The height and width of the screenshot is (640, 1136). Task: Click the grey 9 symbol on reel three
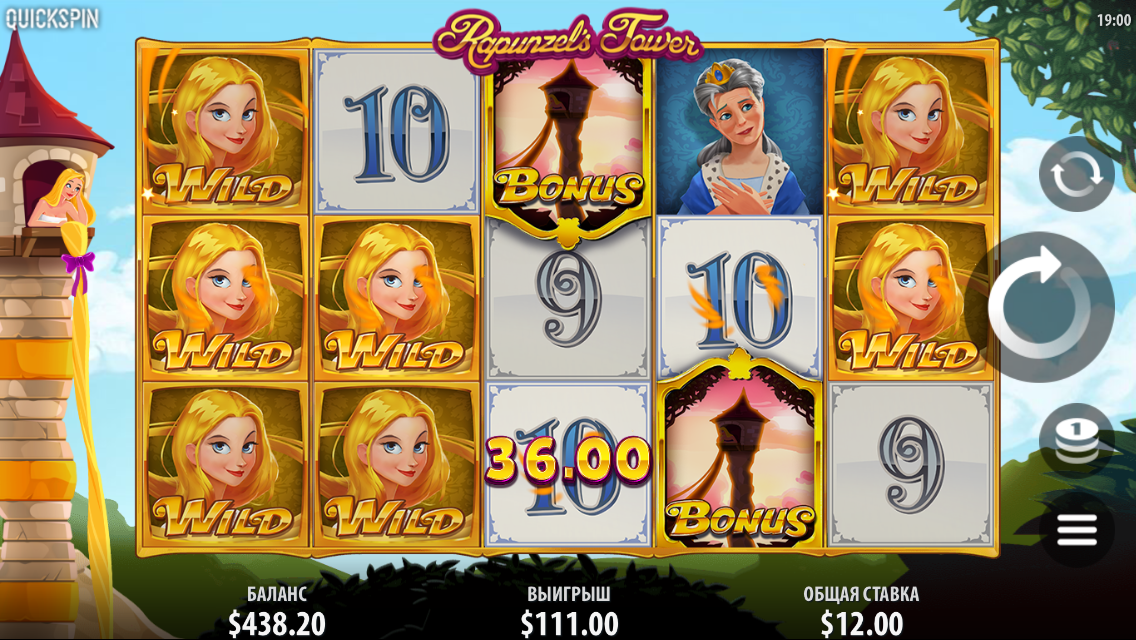[567, 301]
